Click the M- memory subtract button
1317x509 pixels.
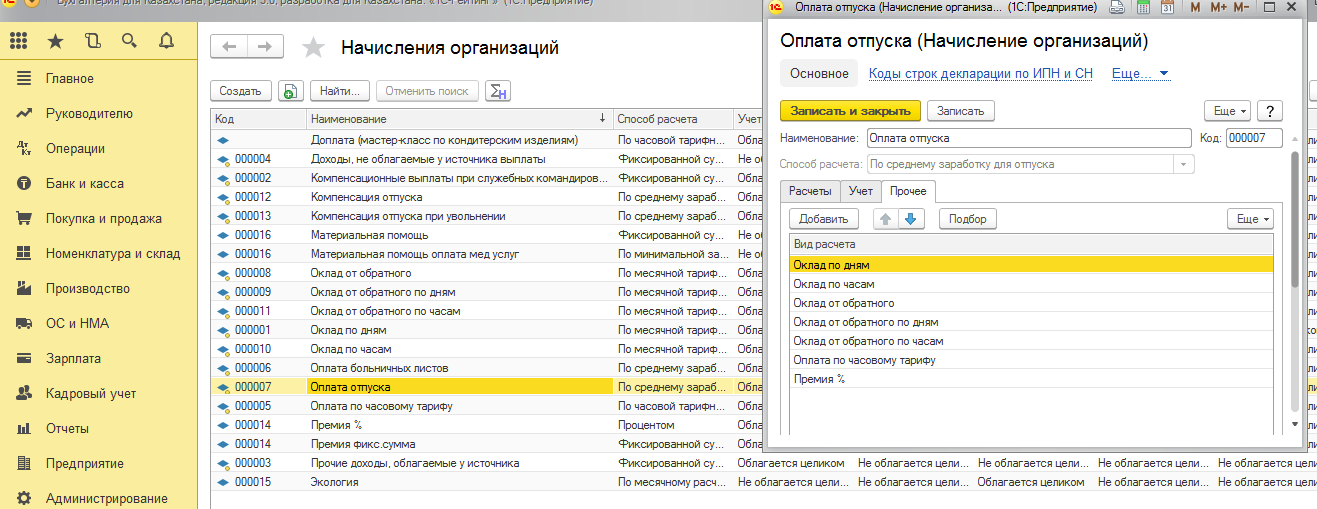[1241, 7]
